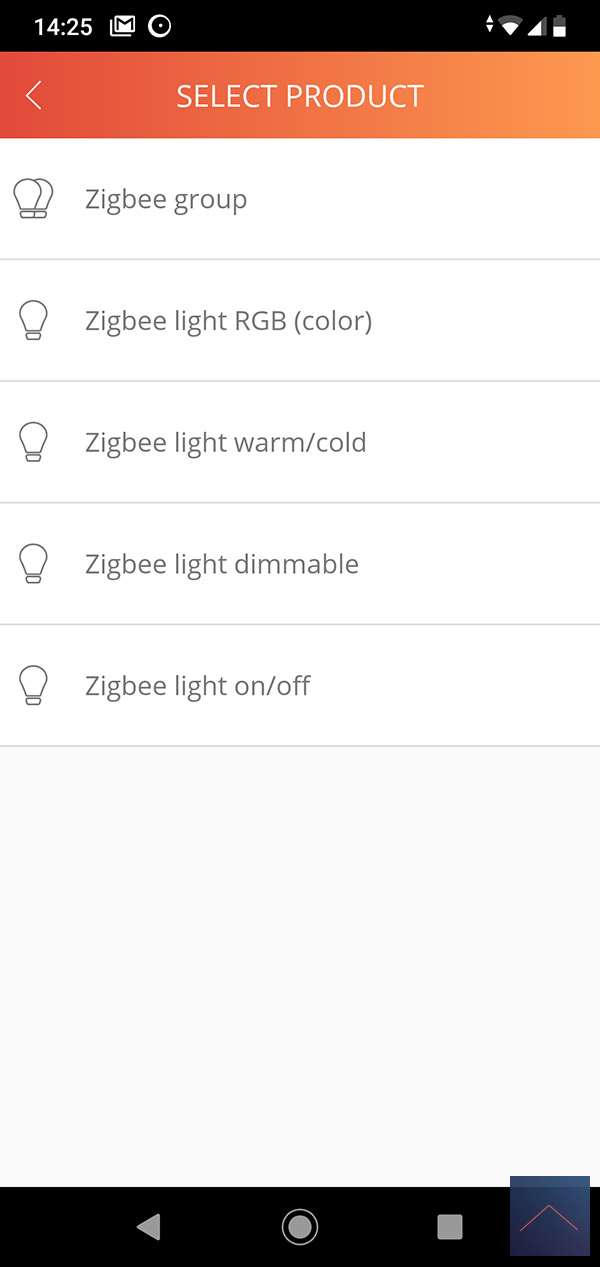Tap the bulb icon beside warm/cold

pyautogui.click(x=33, y=442)
